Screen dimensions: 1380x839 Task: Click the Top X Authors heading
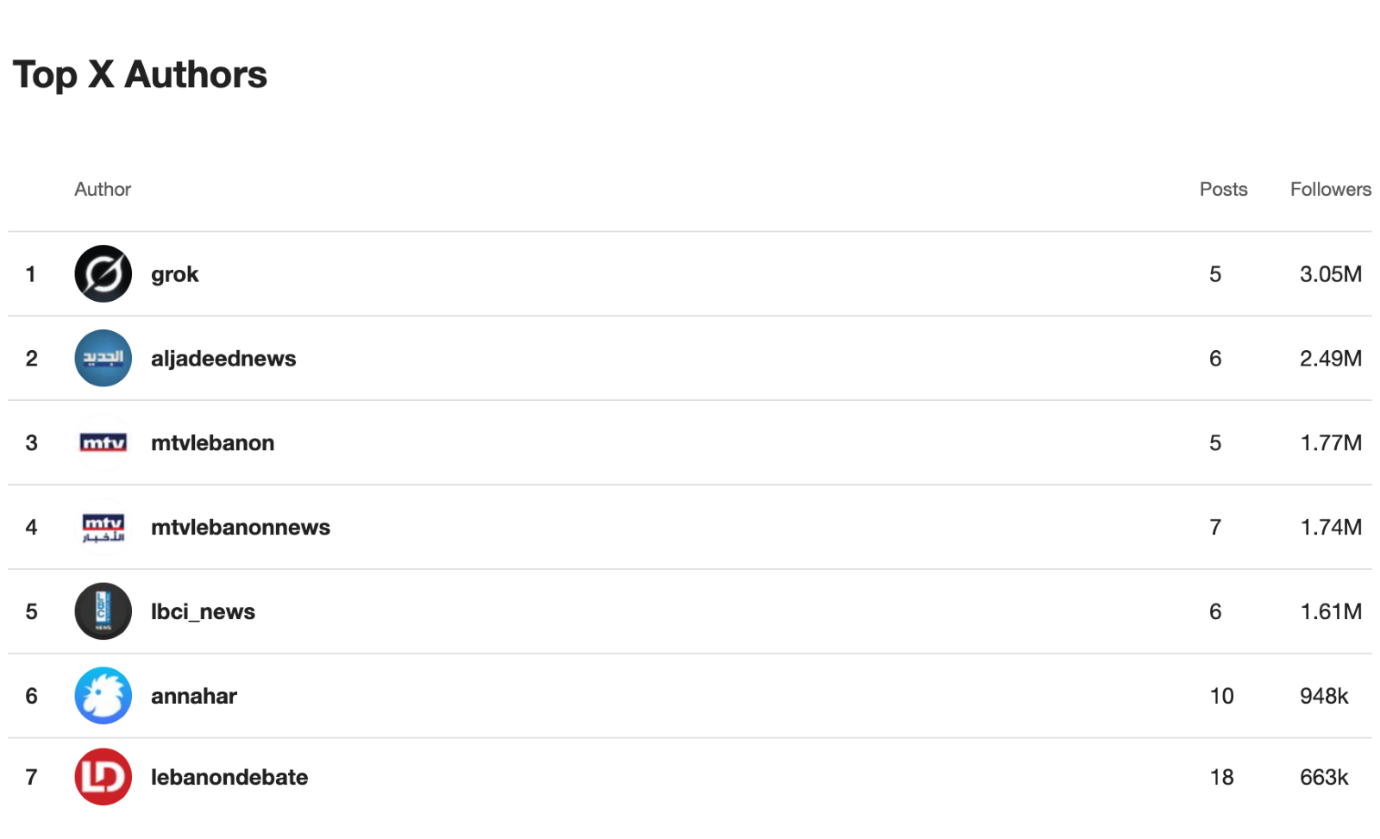coord(140,75)
